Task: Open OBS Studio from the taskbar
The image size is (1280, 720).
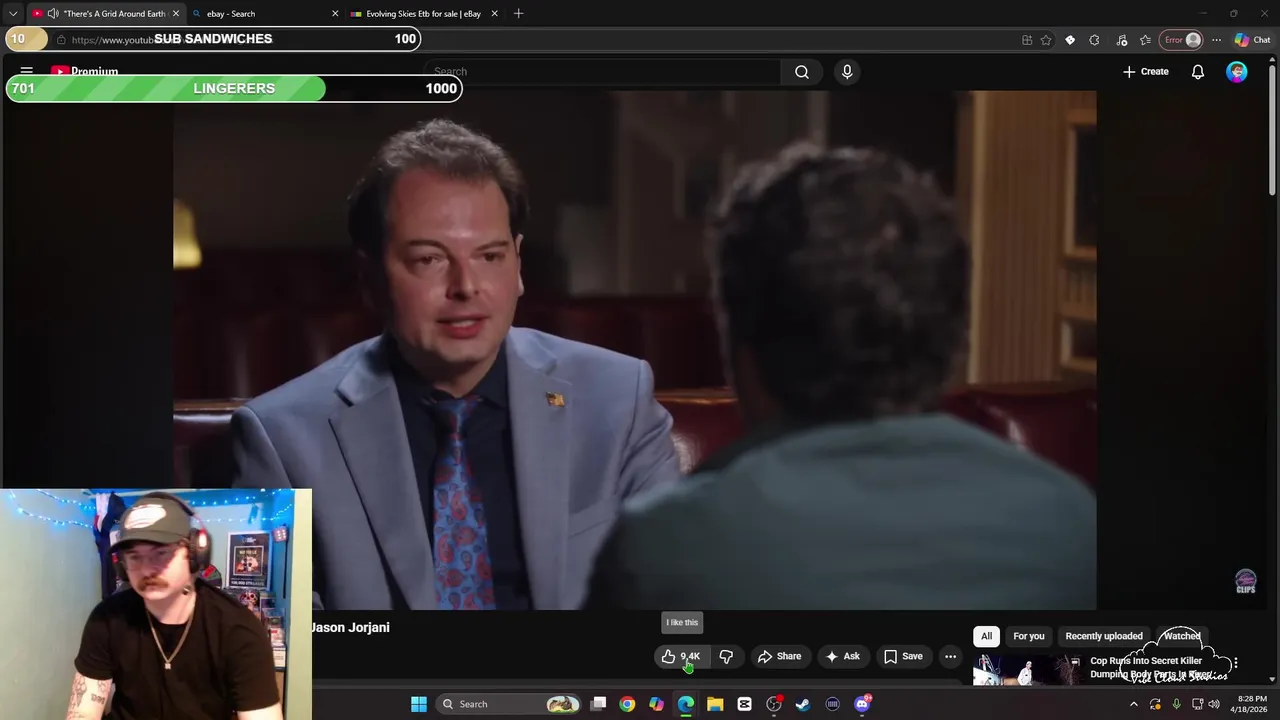Action: (774, 704)
